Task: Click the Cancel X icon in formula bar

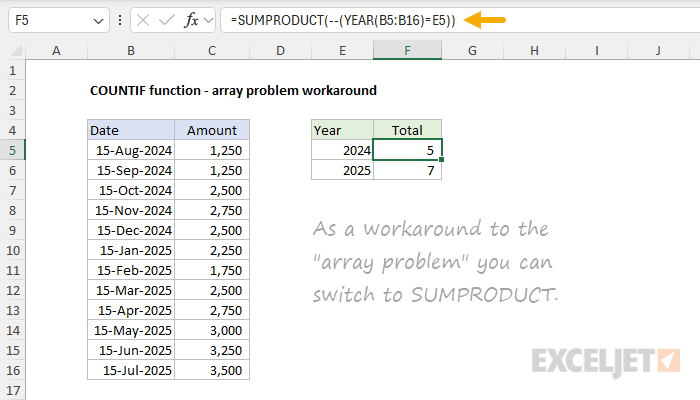Action: (143, 20)
